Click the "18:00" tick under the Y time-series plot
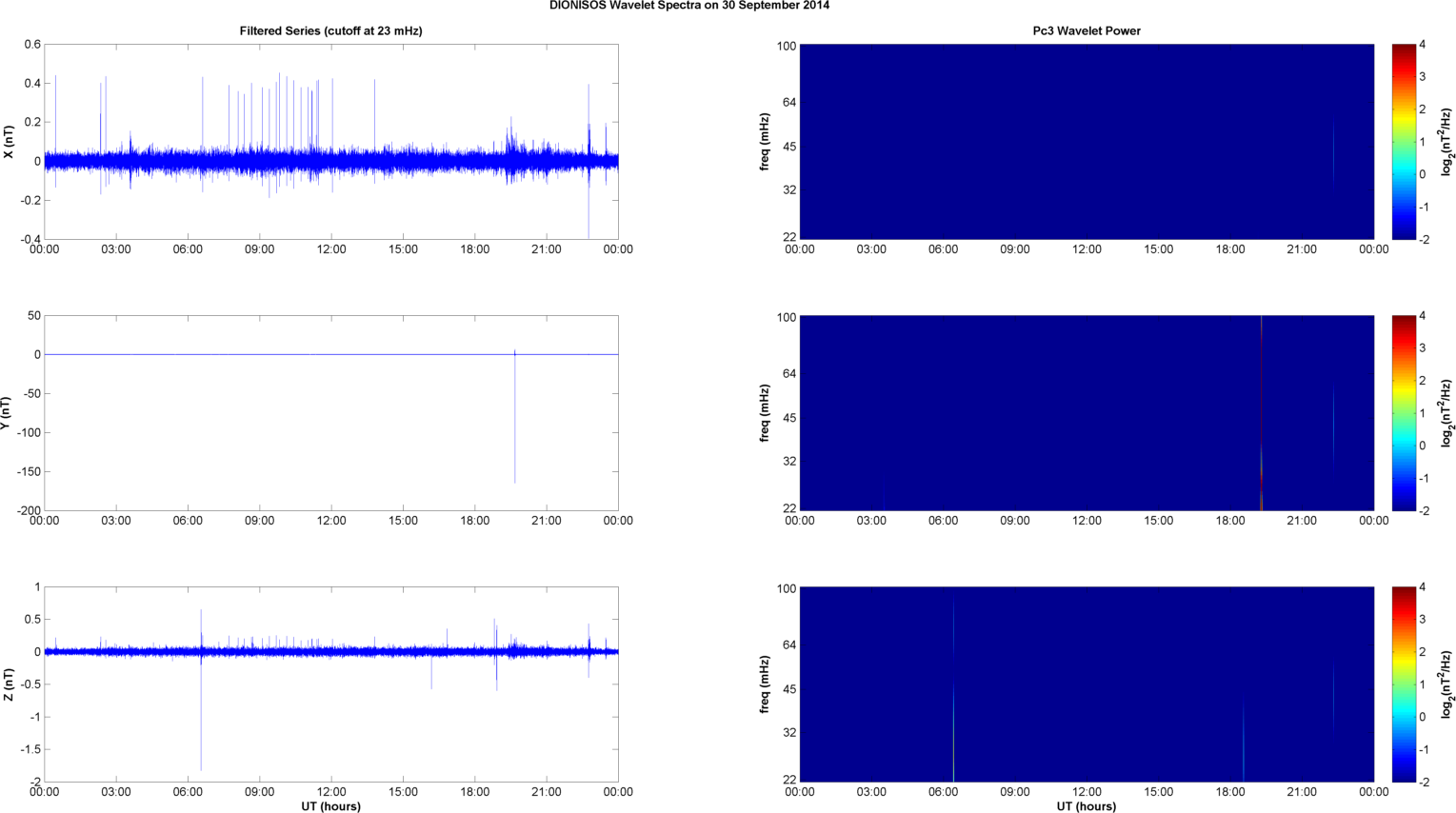Viewport: 1456px width, 813px height. click(475, 521)
